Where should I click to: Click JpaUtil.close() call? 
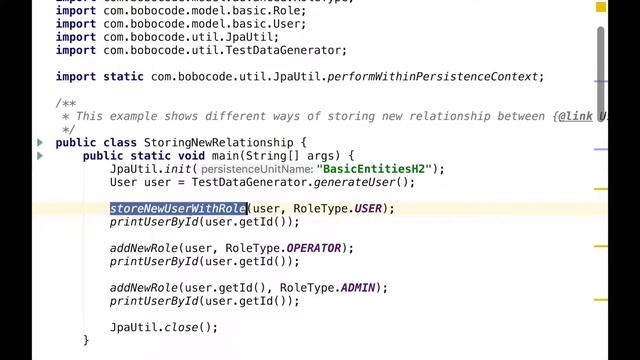click(164, 327)
